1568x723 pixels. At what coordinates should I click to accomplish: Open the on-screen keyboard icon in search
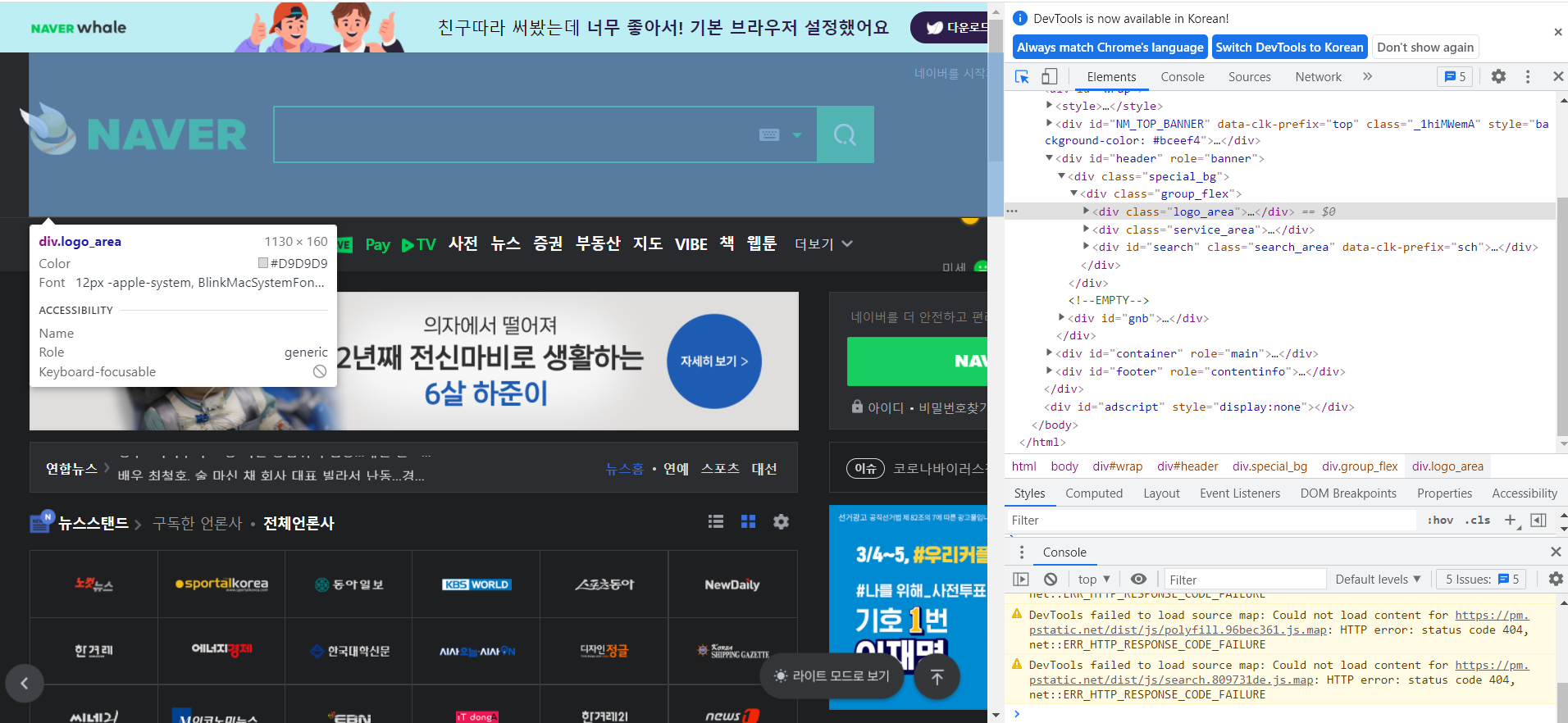(x=769, y=134)
